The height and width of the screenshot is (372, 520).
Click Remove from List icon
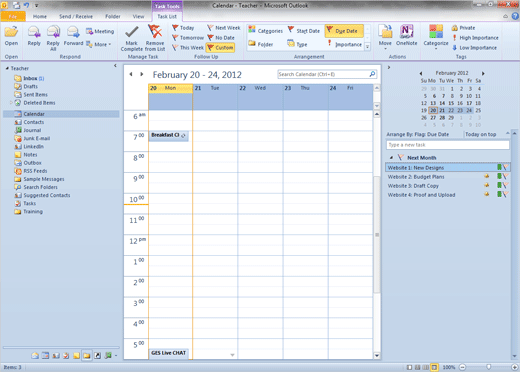coord(155,38)
